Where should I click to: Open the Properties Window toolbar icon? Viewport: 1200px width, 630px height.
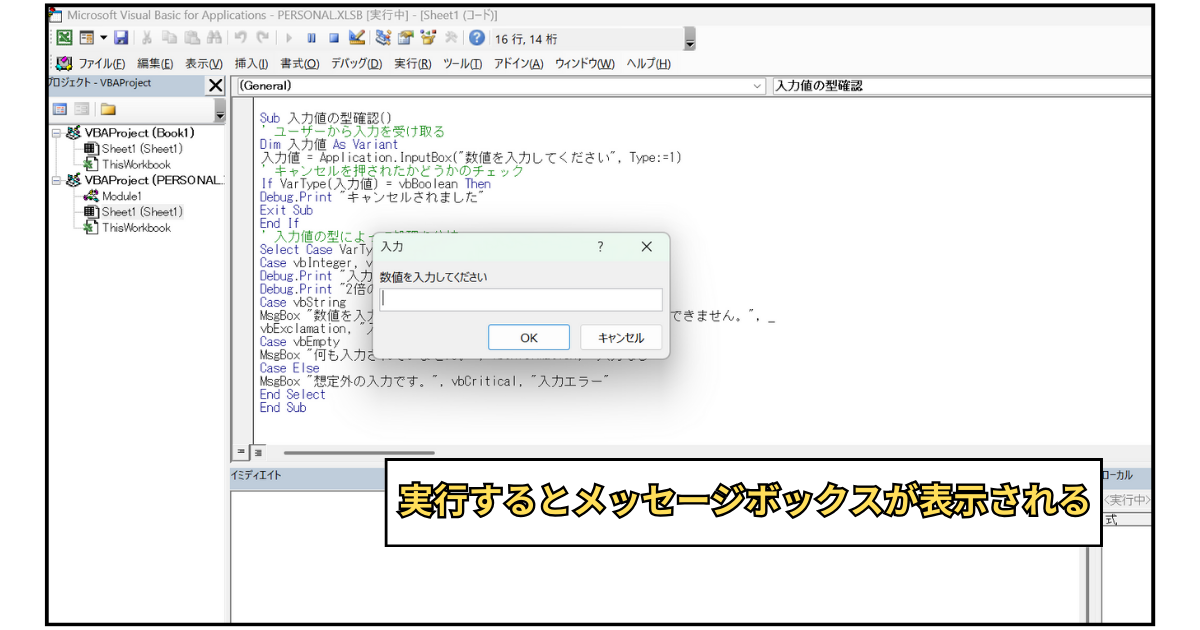406,38
